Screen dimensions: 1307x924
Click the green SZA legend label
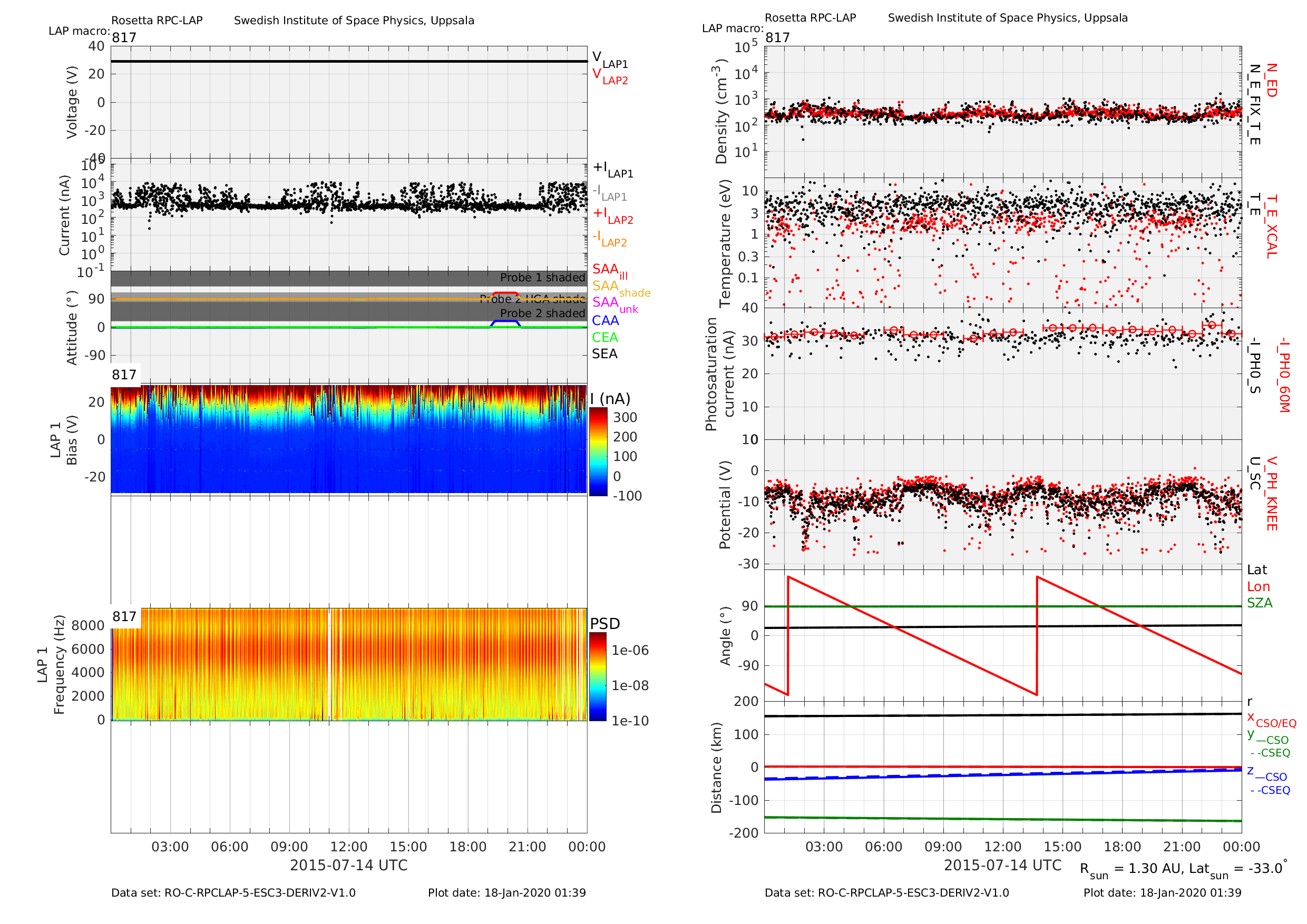coord(1260,603)
